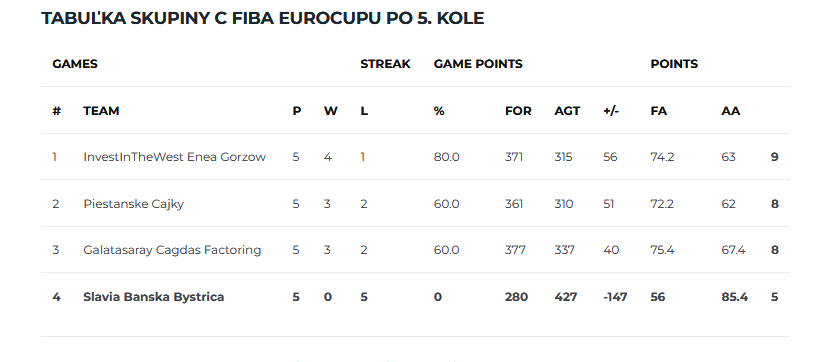The width and height of the screenshot is (821, 362).
Task: Click the GAME POINTS group header
Action: pyautogui.click(x=478, y=64)
